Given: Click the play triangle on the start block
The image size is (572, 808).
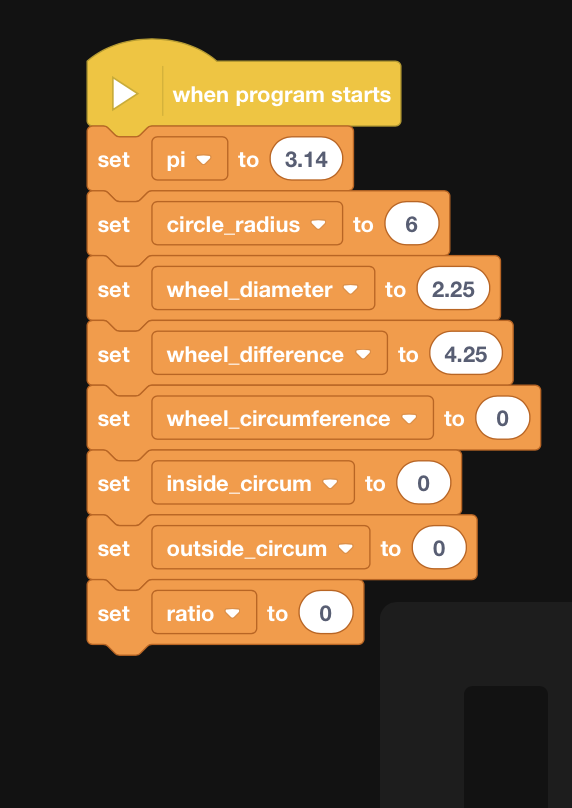Looking at the screenshot, I should 125,94.
